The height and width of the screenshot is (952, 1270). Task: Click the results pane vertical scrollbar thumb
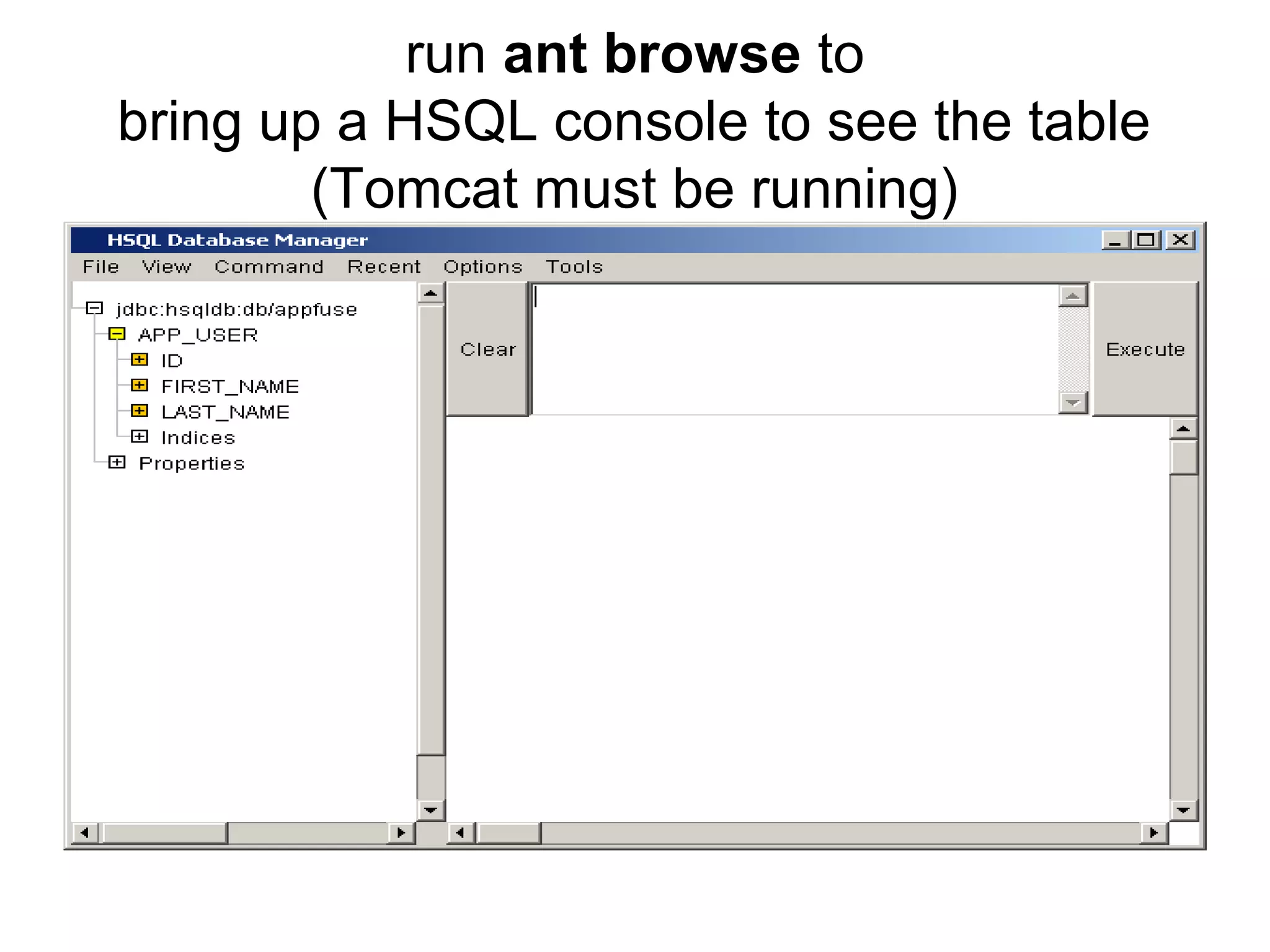click(x=1183, y=457)
